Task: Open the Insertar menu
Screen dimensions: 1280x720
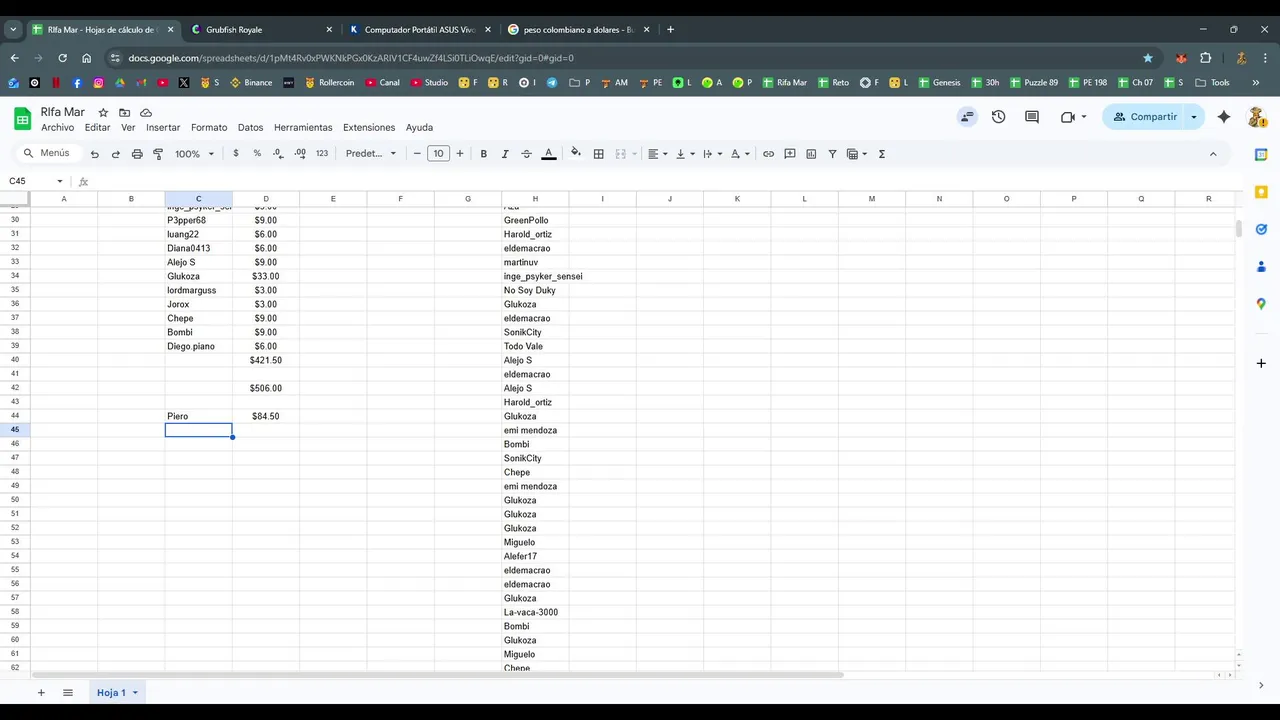Action: tap(163, 128)
